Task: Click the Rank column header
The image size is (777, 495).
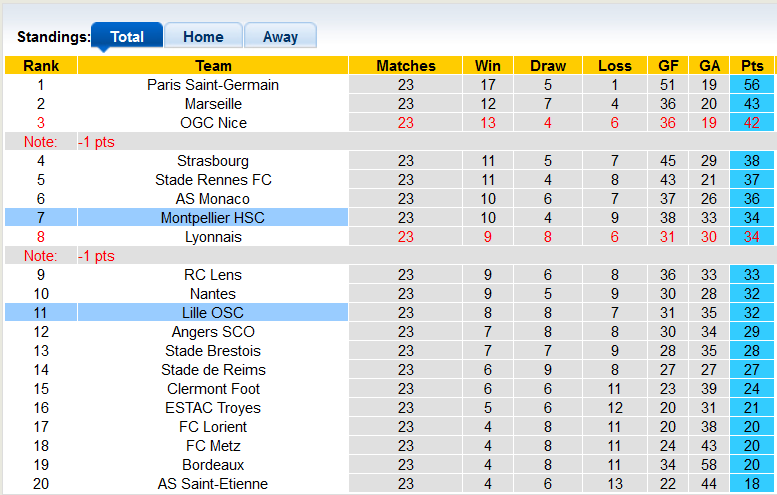Action: [x=41, y=66]
